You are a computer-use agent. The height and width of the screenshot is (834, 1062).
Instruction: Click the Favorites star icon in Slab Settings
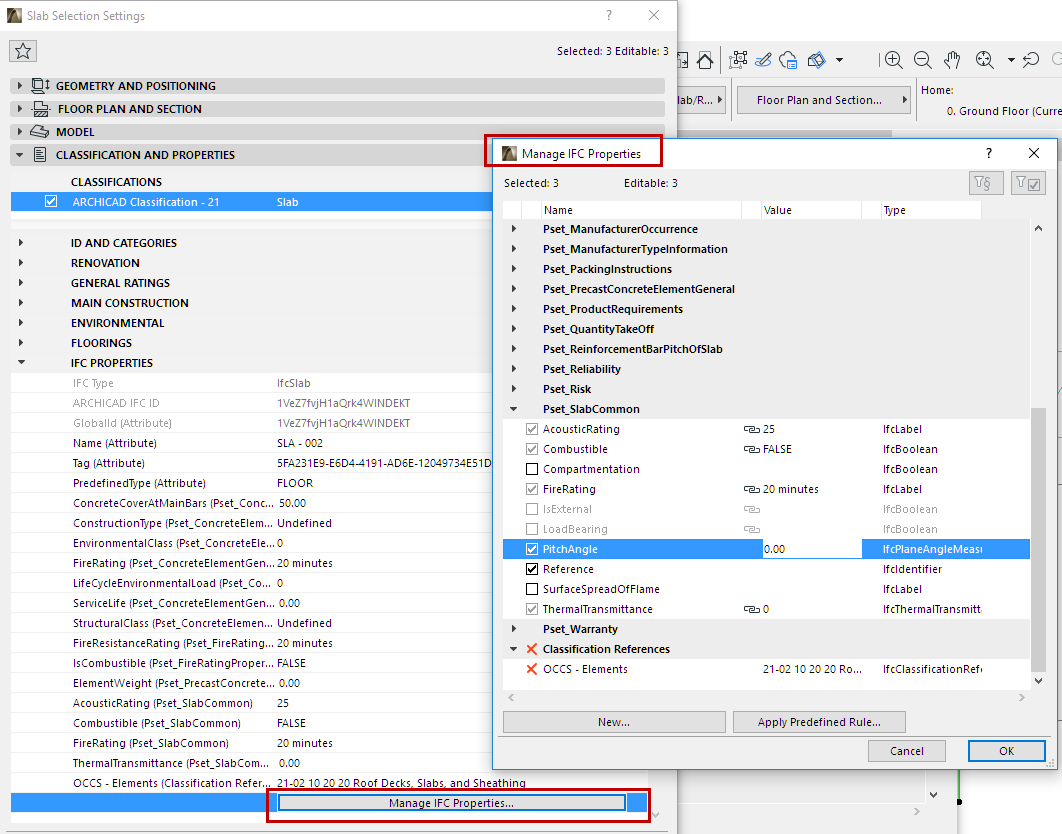click(x=23, y=51)
